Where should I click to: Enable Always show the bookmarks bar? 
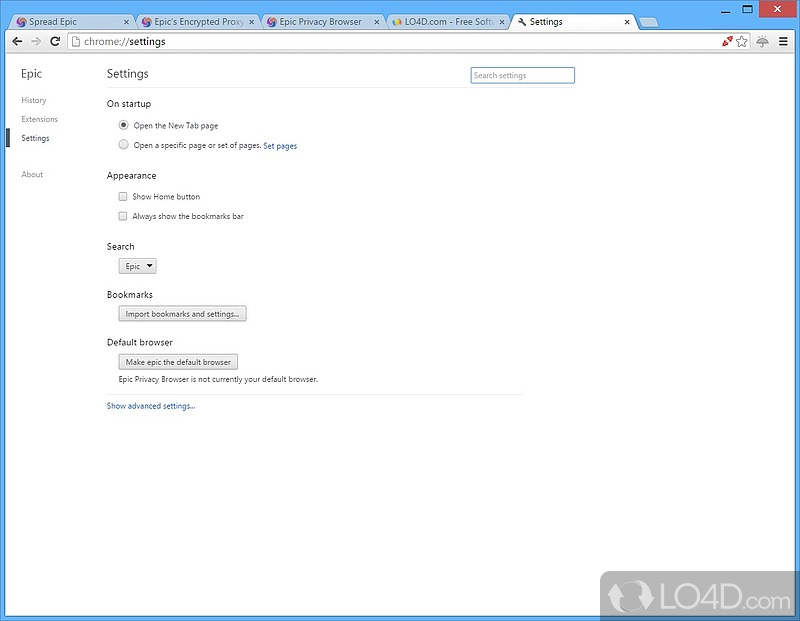(122, 216)
